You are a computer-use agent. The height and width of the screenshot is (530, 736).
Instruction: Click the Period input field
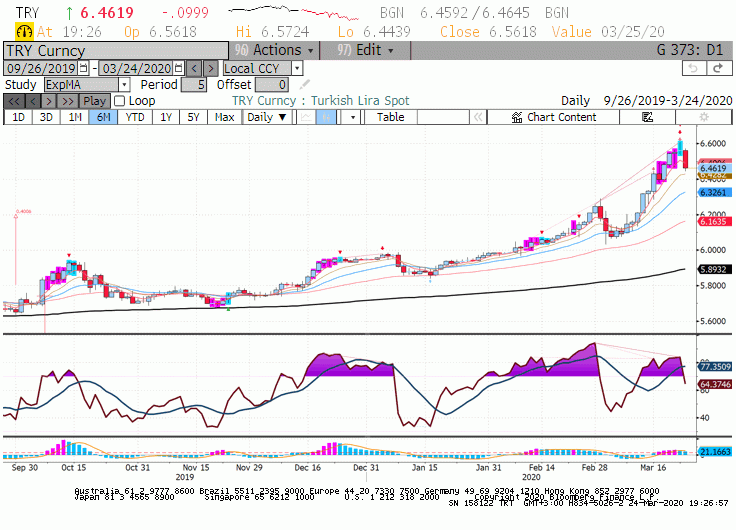tap(194, 85)
